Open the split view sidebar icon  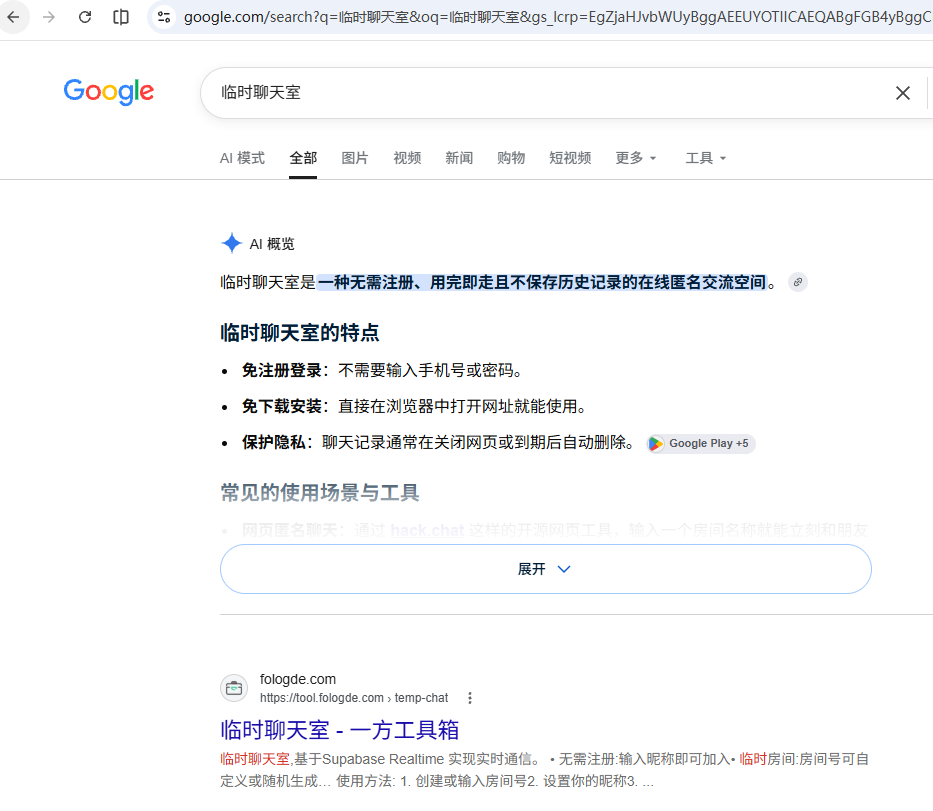121,17
